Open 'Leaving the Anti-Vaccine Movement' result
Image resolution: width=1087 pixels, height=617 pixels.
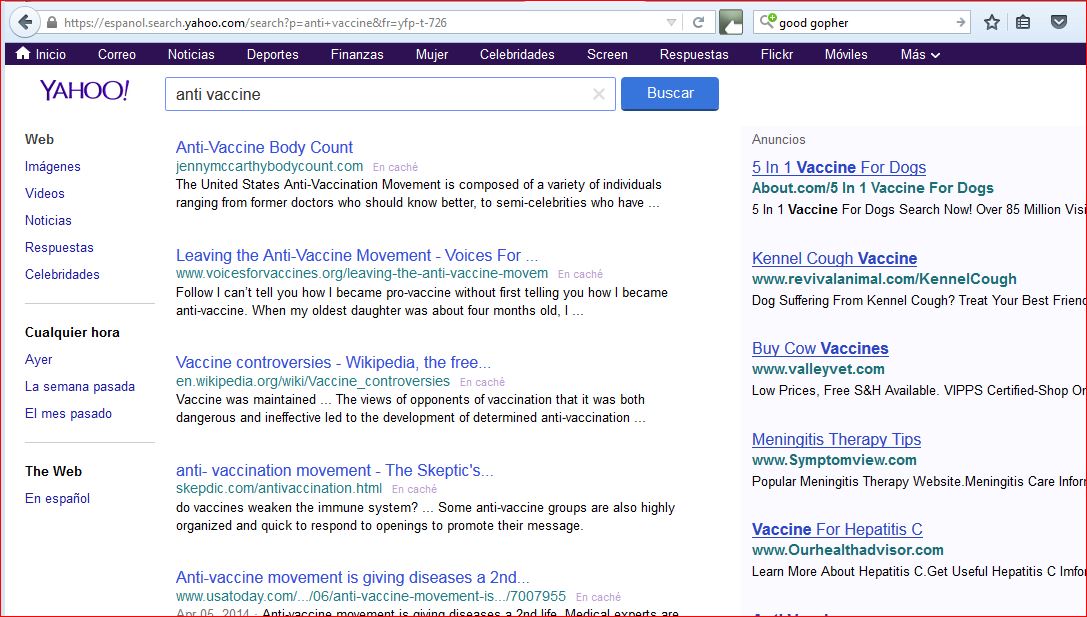point(357,255)
